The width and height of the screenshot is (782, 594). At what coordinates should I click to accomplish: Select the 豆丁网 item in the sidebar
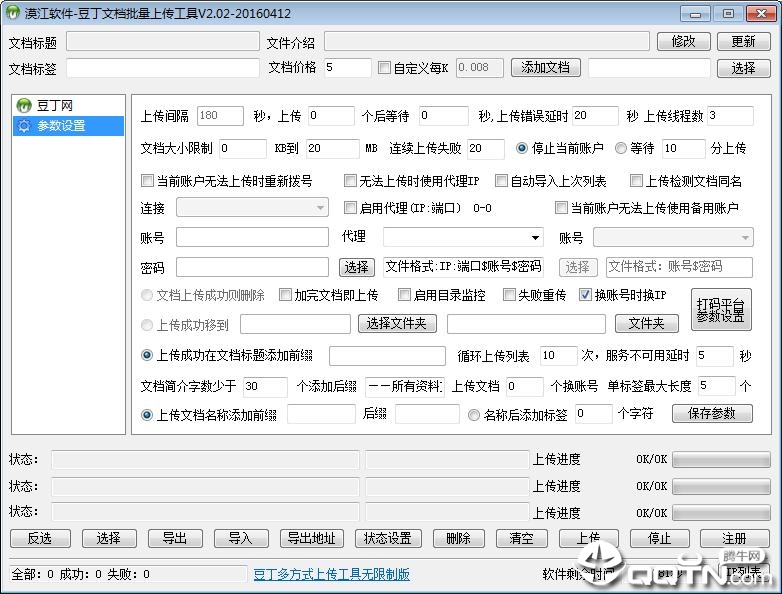[55, 105]
